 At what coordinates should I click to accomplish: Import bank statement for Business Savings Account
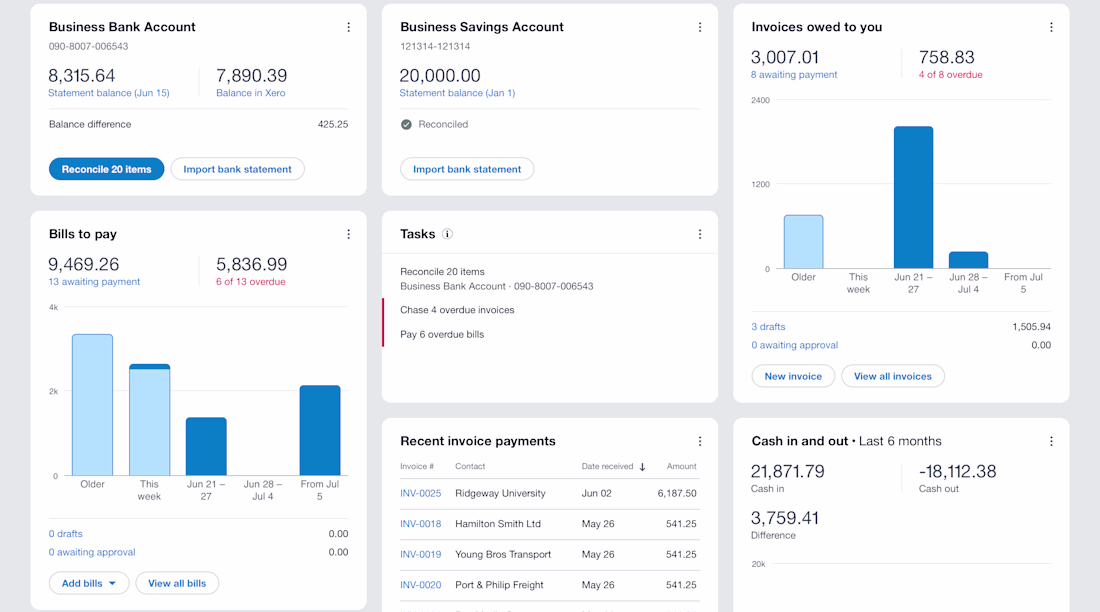point(467,169)
